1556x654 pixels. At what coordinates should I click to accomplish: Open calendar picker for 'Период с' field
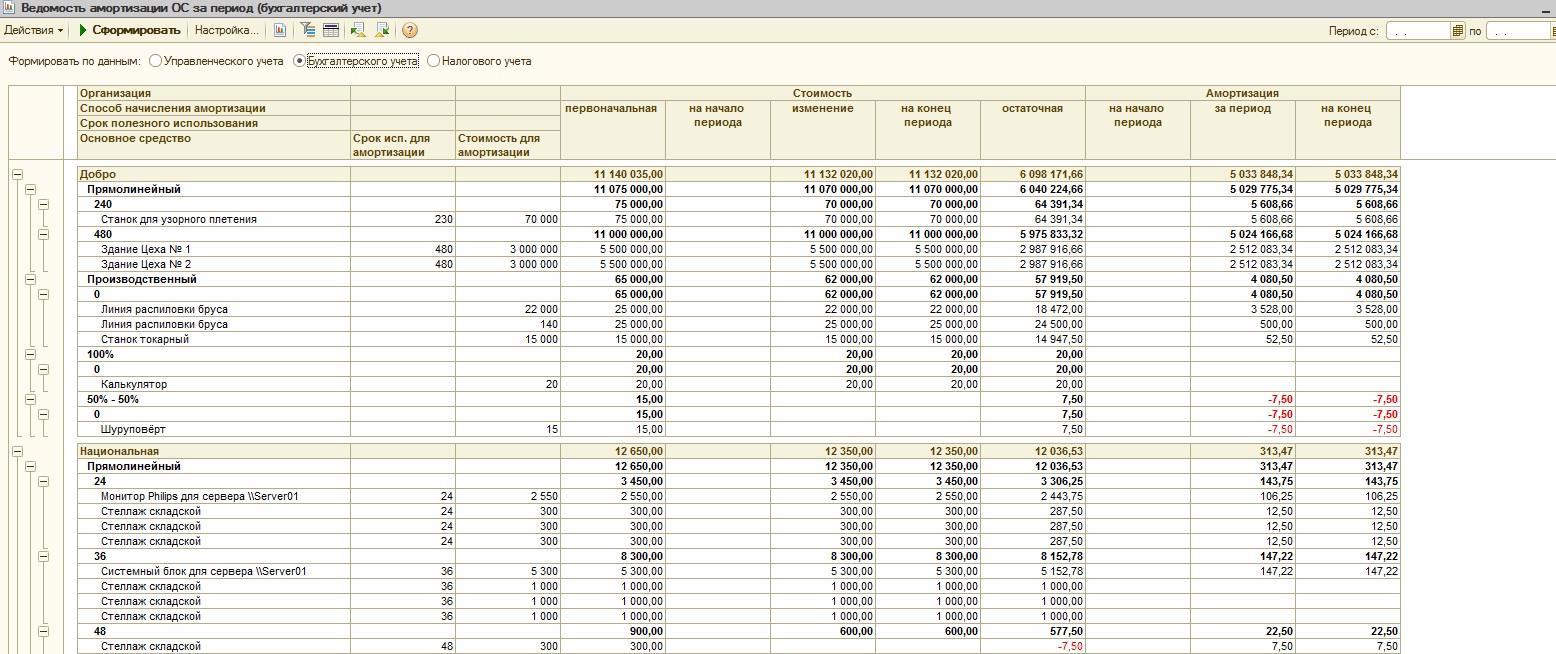coord(1458,31)
